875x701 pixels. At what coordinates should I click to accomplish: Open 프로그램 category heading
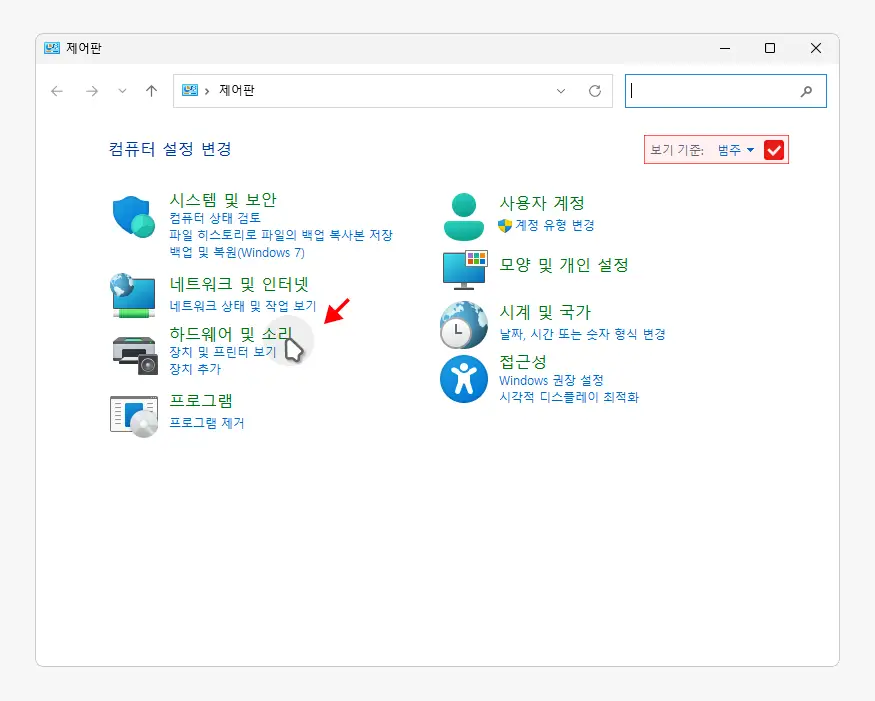[201, 401]
